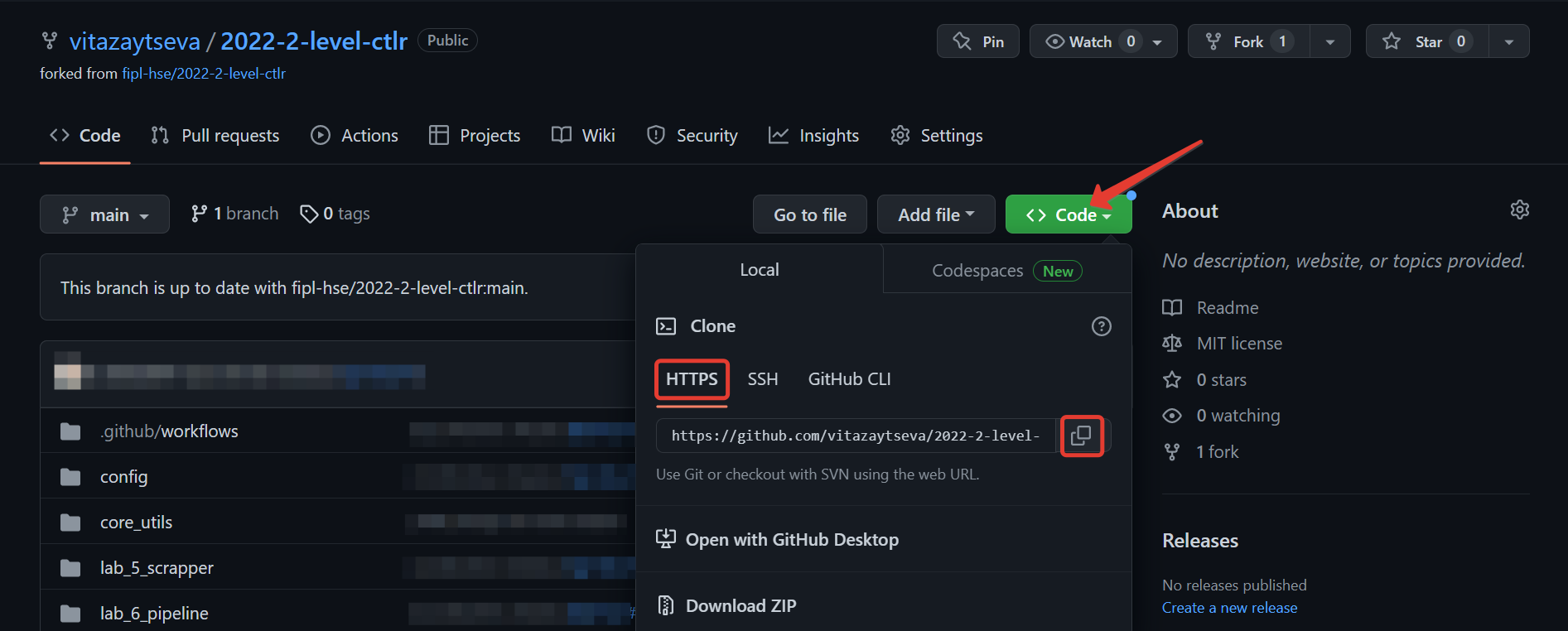Open the Actions tab
The image size is (1568, 631).
(x=355, y=136)
